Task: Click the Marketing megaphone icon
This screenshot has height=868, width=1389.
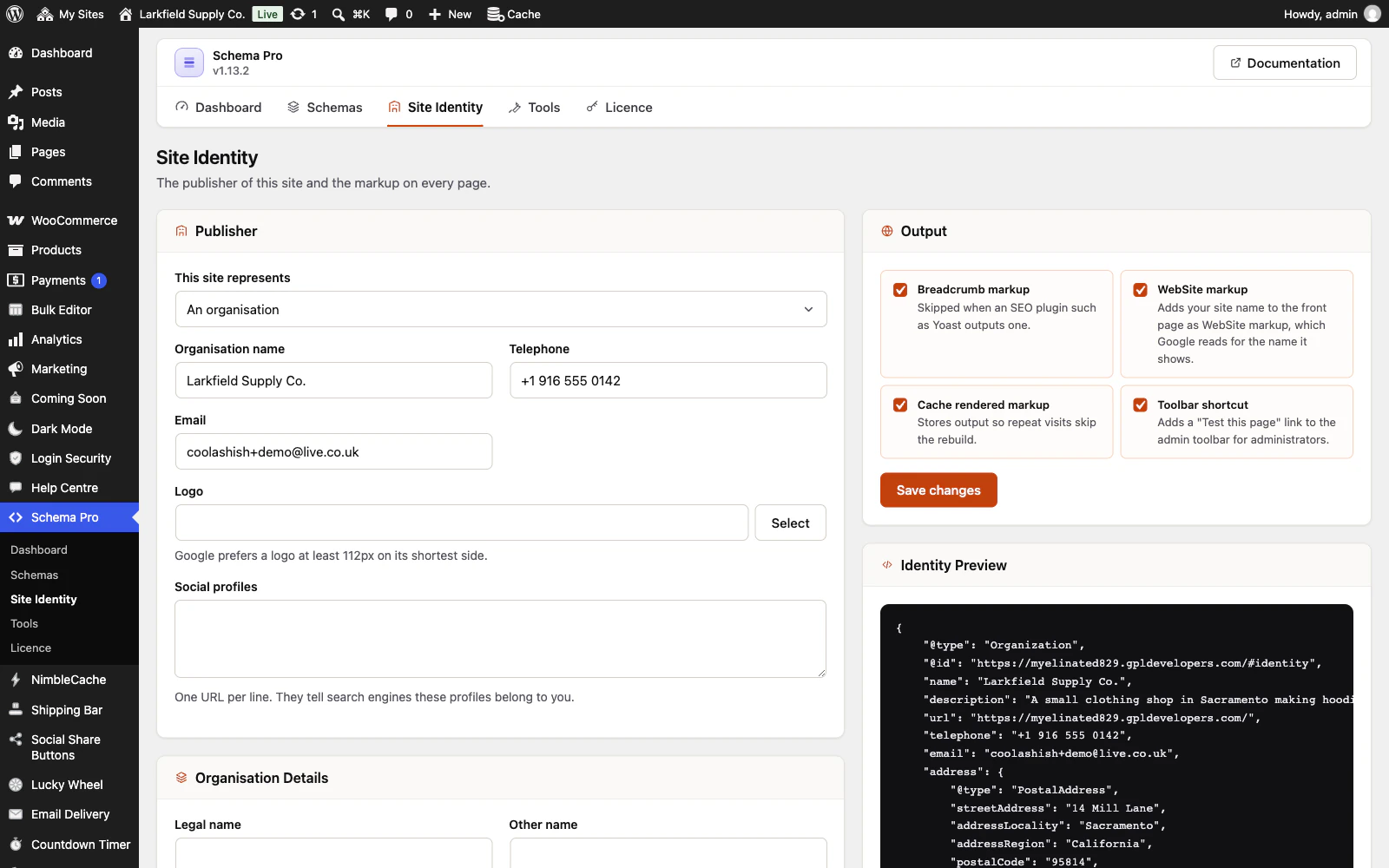Action: (x=16, y=369)
